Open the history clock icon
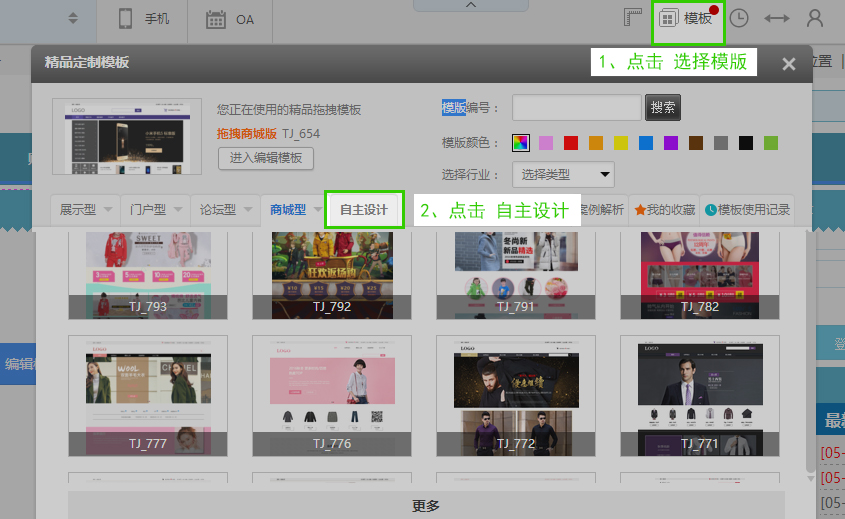This screenshot has width=845, height=519. [x=738, y=19]
